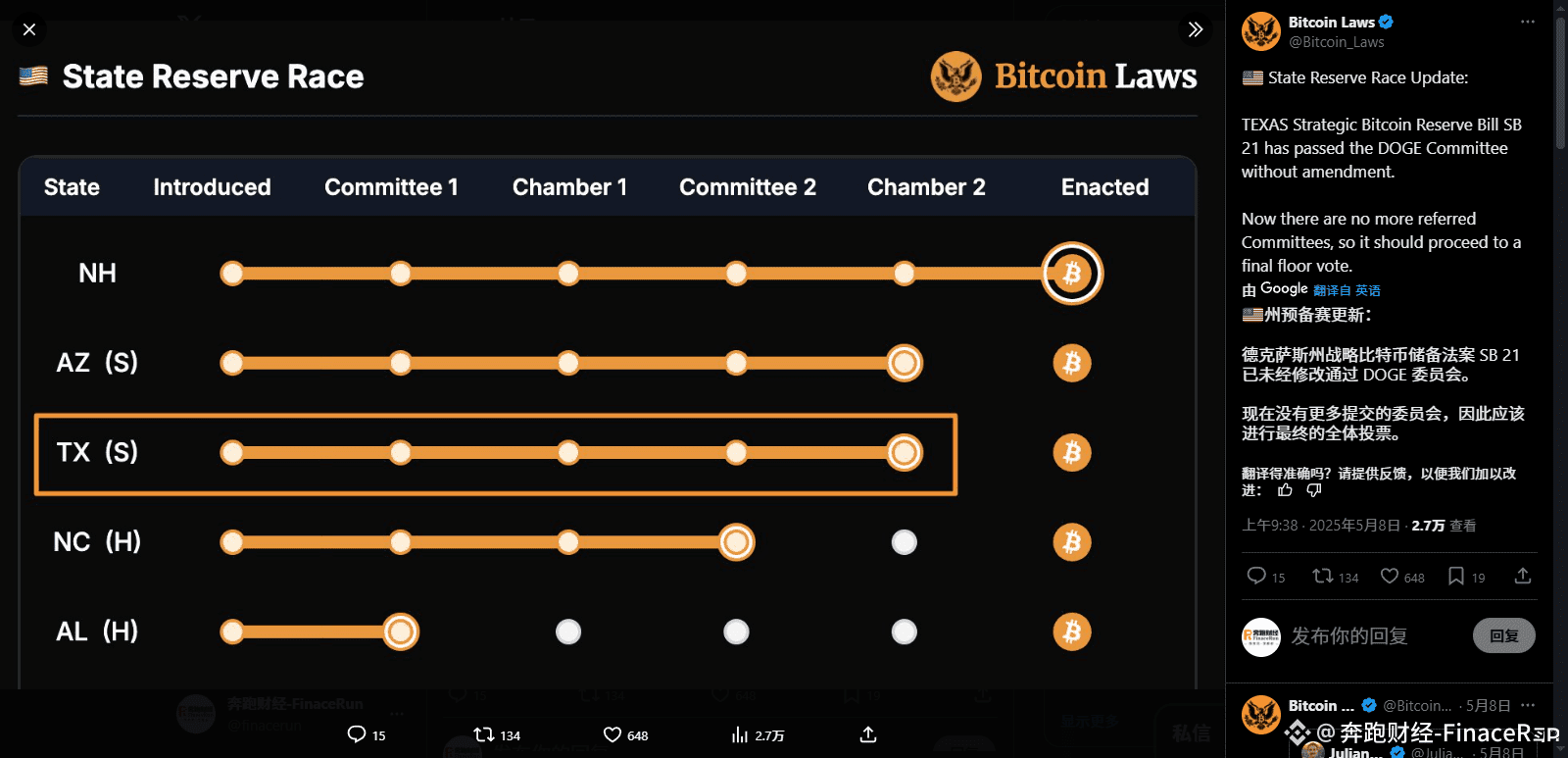Click the Bitcoin Laws circular profile avatar
Viewport: 1568px width, 758px height.
[x=1261, y=30]
